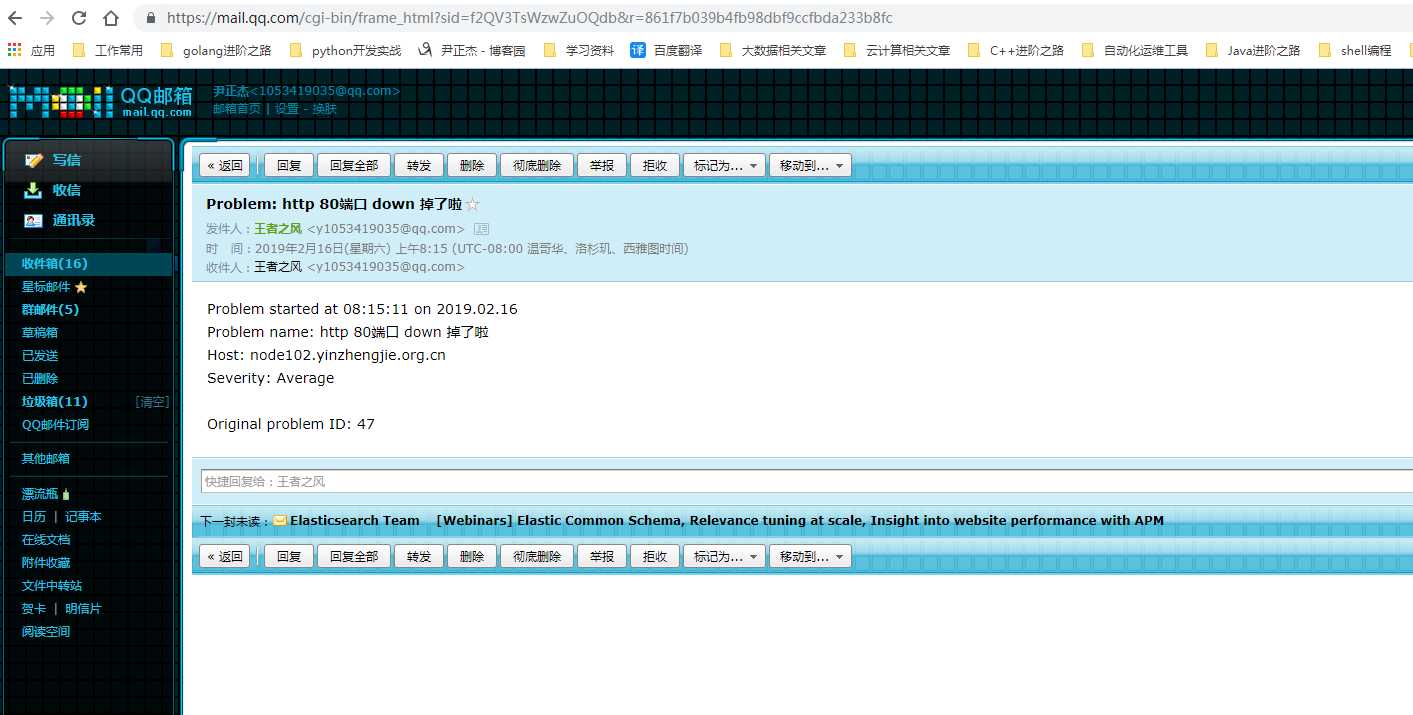
Task: Open 通讯录 contacts
Action: click(x=73, y=220)
